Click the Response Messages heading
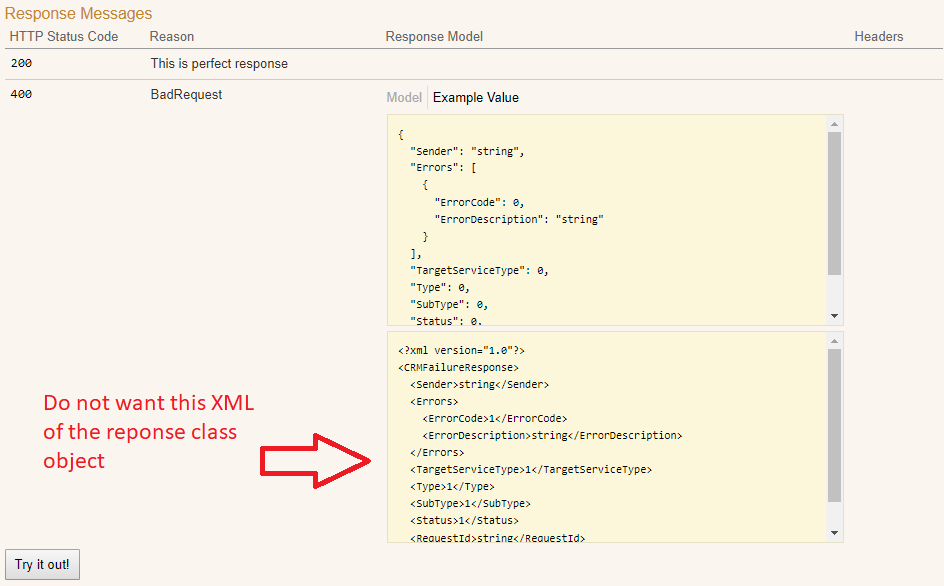This screenshot has width=944, height=586. pos(79,13)
